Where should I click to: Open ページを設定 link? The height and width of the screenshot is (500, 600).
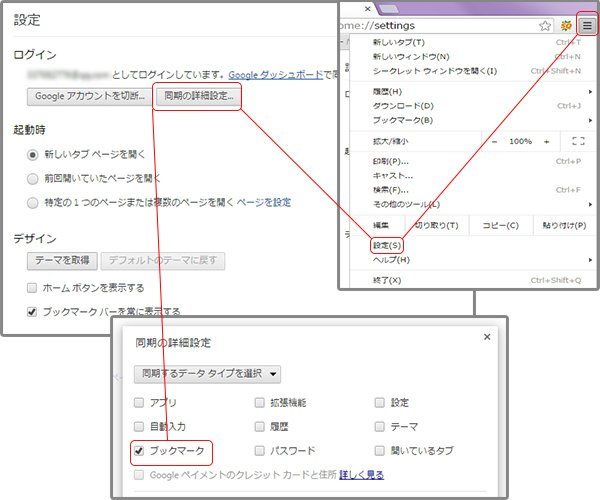[264, 202]
